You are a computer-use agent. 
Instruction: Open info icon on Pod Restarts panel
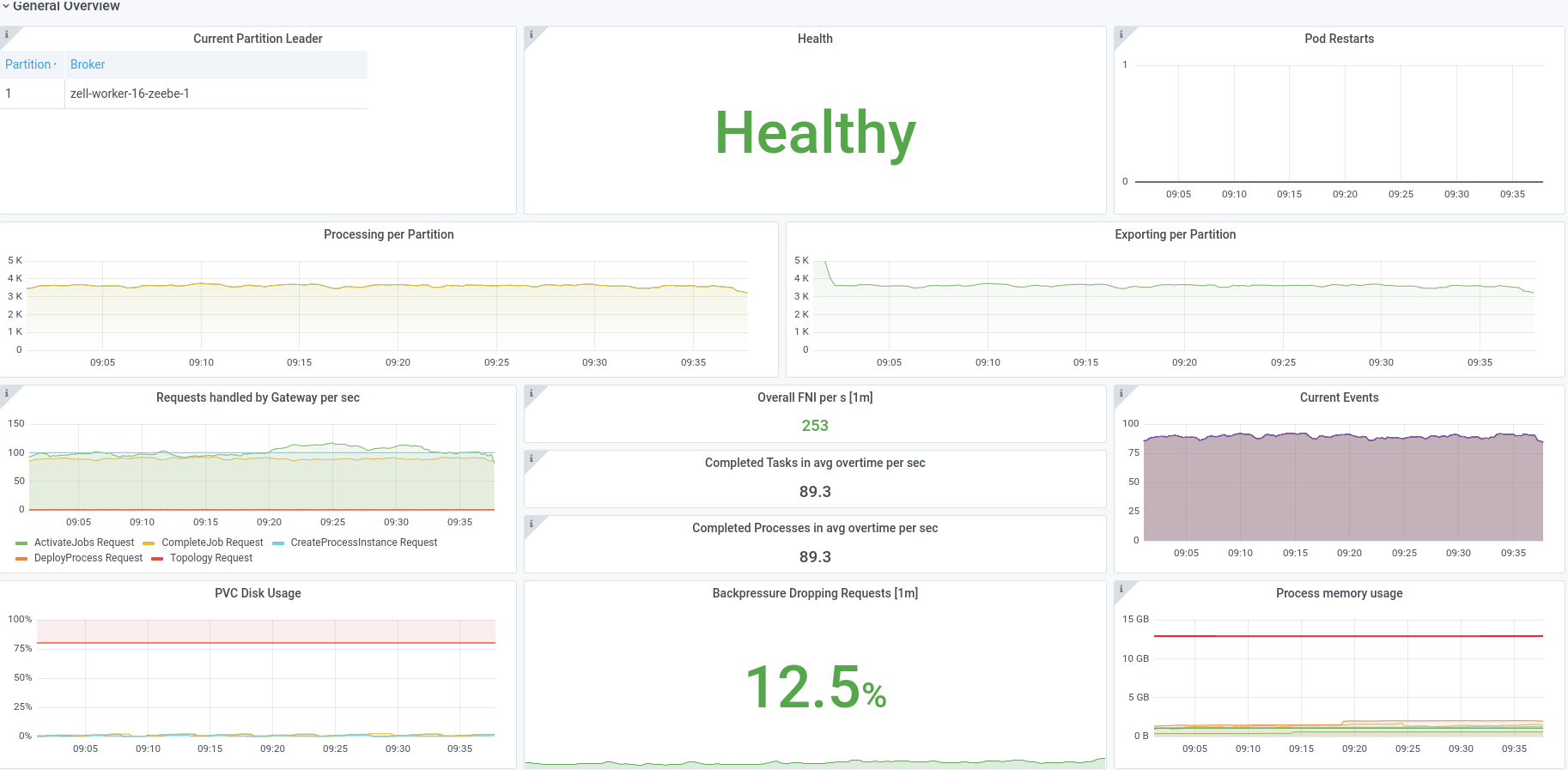pos(1121,34)
